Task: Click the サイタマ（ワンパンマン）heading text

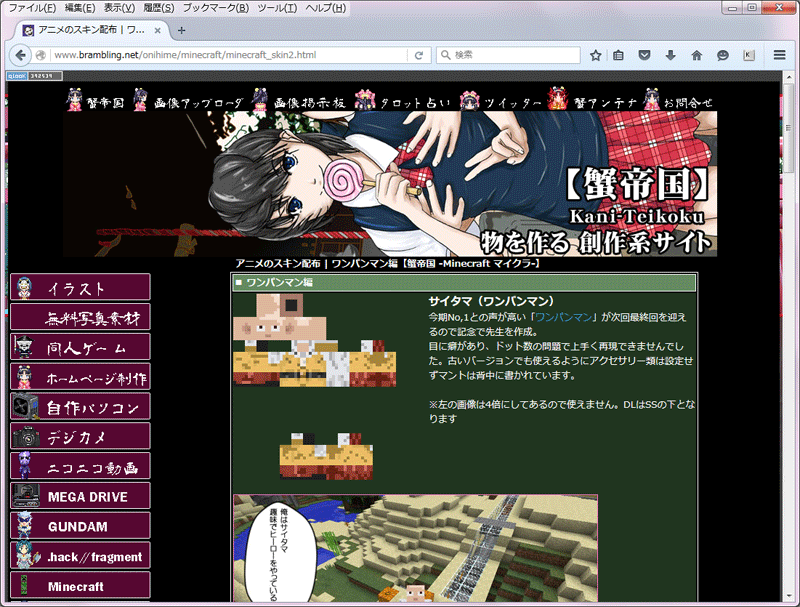Action: [x=491, y=301]
